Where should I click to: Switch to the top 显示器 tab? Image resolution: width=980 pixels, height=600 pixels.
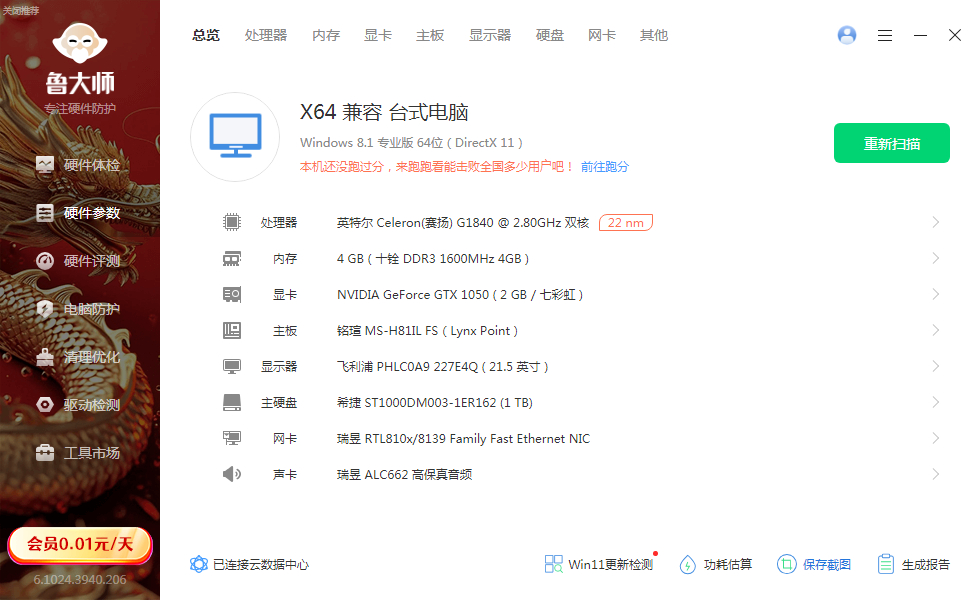click(x=490, y=36)
